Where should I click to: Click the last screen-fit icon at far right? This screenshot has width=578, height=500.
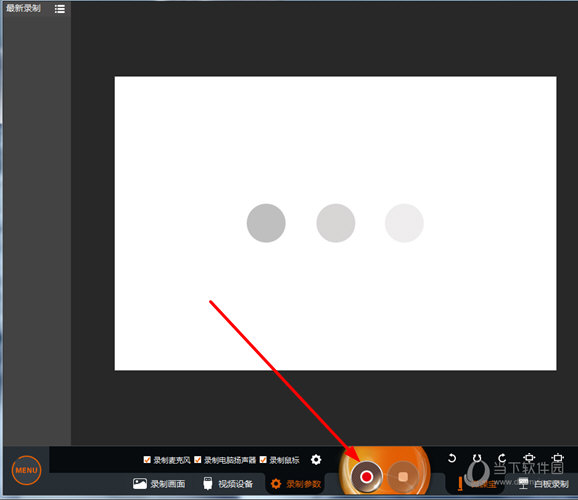click(558, 458)
